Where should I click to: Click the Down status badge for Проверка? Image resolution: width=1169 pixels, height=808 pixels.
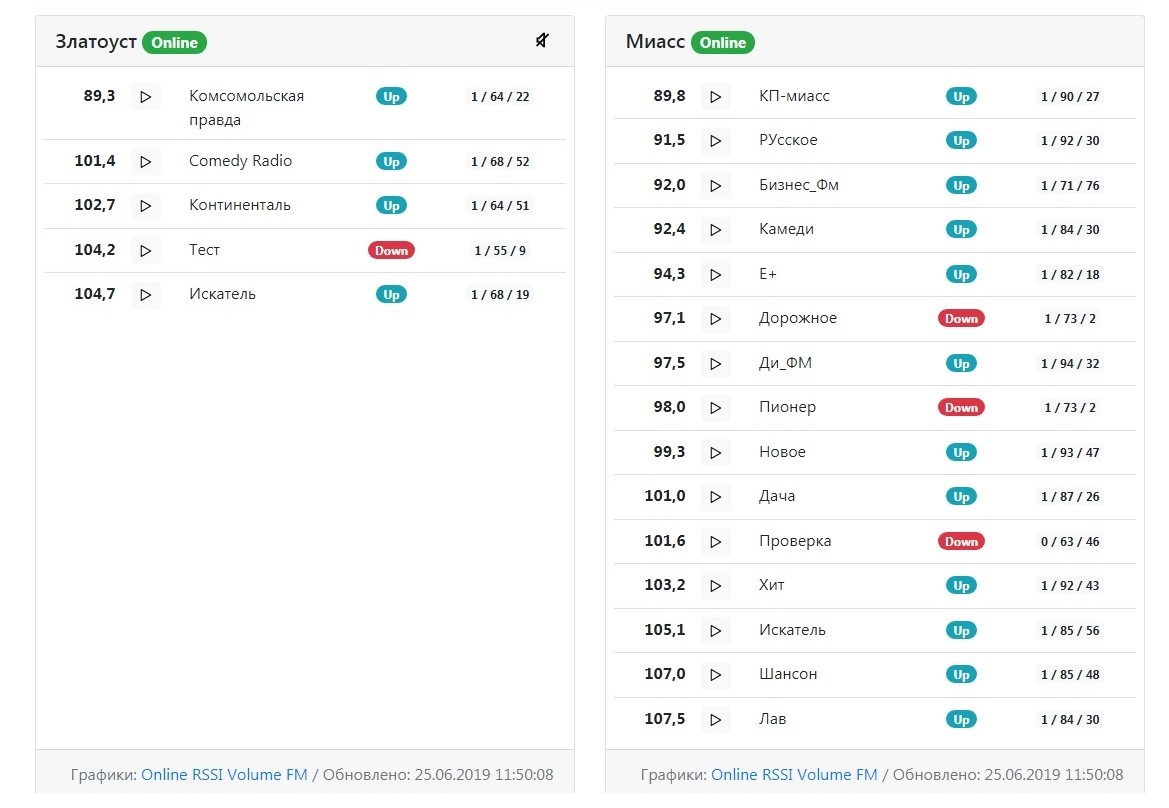961,542
